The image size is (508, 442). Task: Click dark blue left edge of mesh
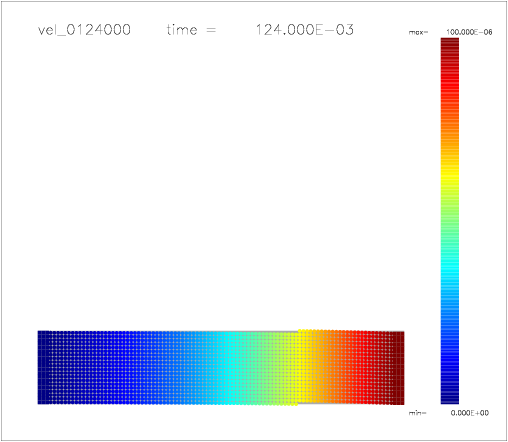pos(43,368)
